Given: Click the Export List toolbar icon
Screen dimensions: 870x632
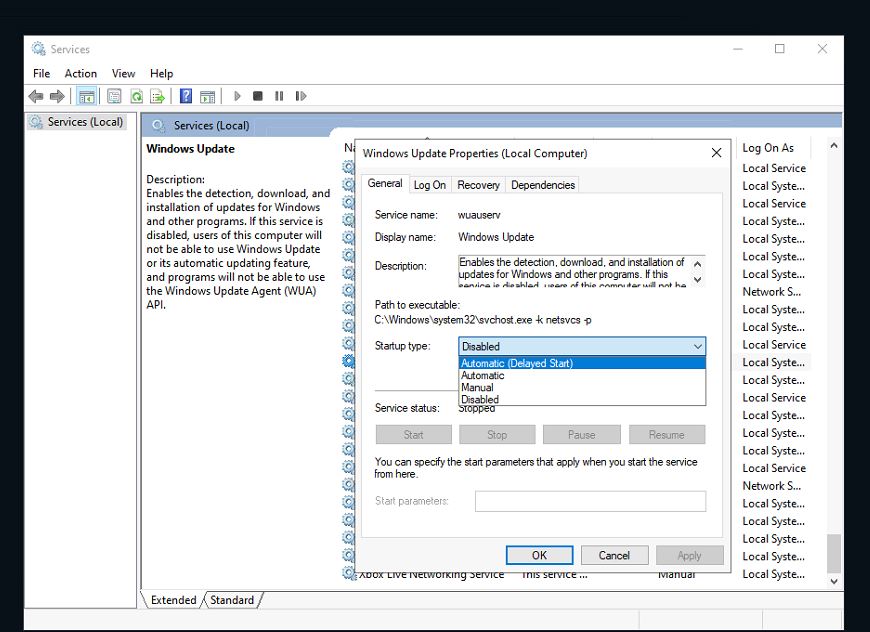Looking at the screenshot, I should (158, 97).
